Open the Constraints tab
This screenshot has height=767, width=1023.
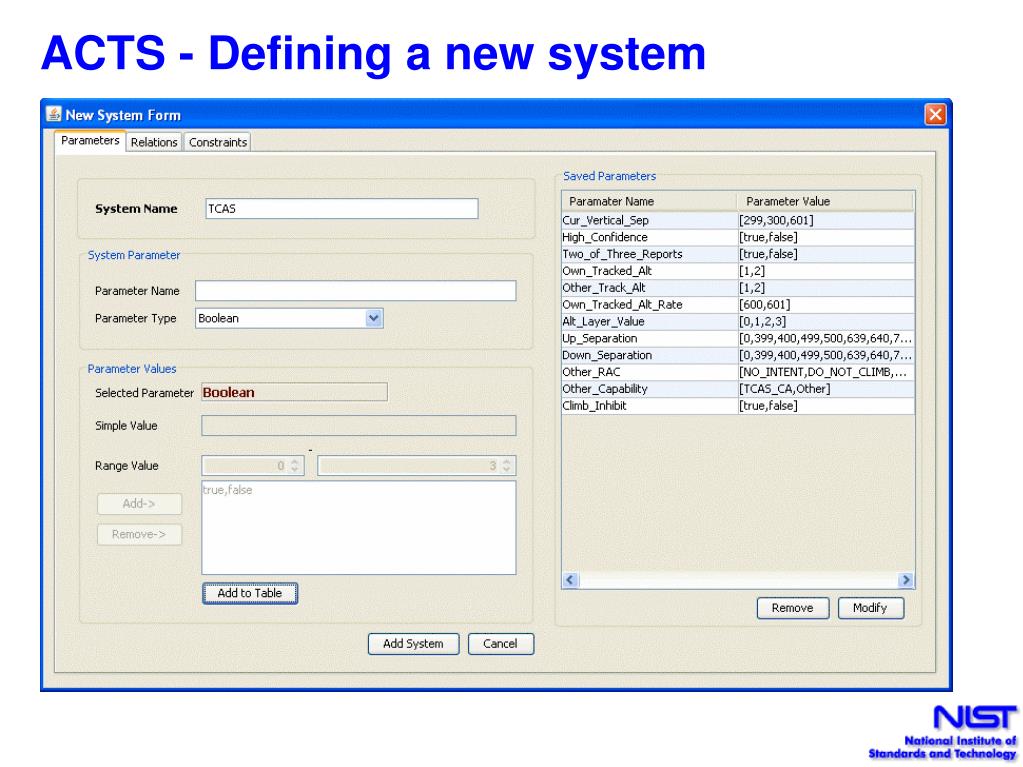(x=218, y=142)
